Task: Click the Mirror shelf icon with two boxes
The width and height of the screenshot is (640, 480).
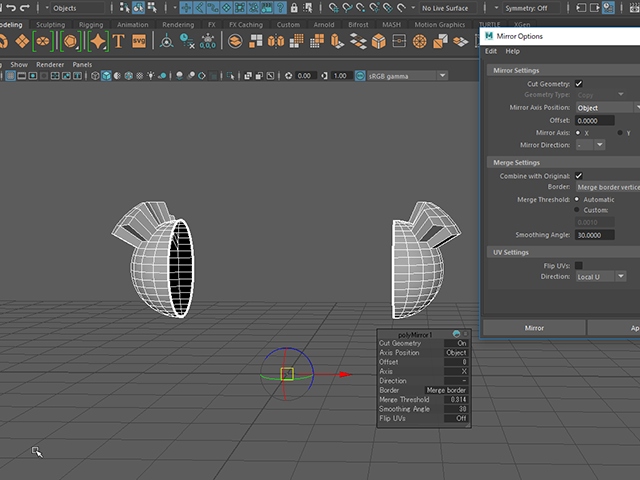Action: (x=276, y=41)
